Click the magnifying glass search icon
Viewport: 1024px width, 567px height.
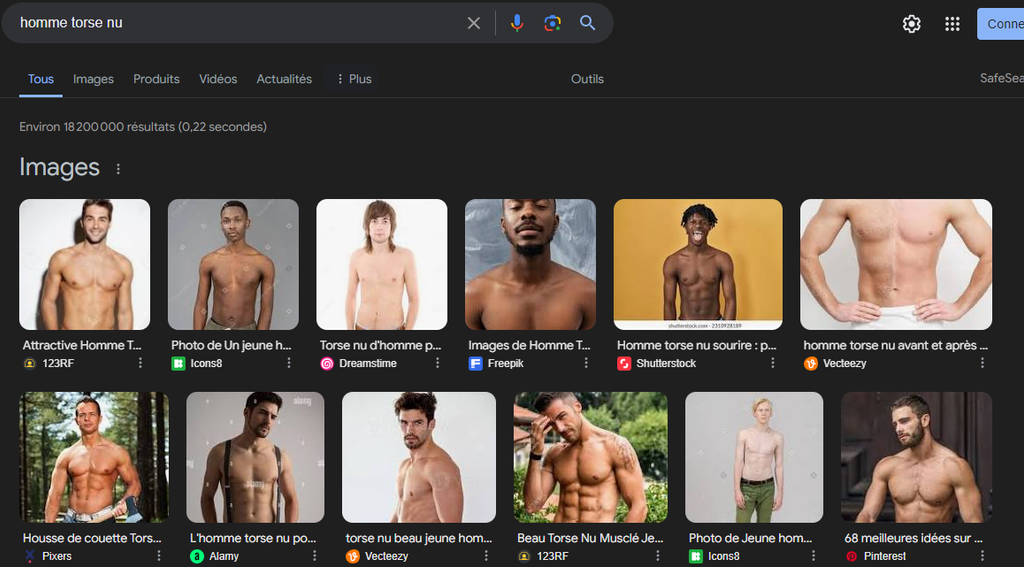(x=587, y=23)
